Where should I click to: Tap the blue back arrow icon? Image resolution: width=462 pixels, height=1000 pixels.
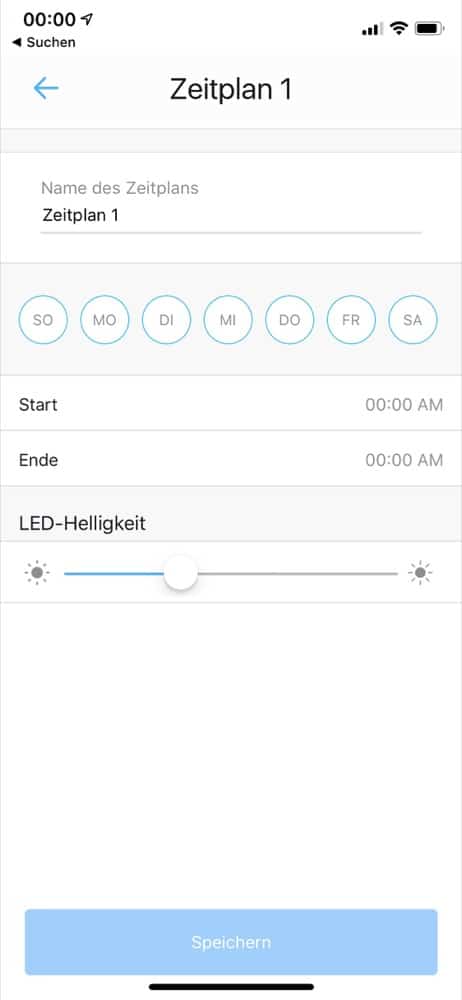click(x=46, y=89)
